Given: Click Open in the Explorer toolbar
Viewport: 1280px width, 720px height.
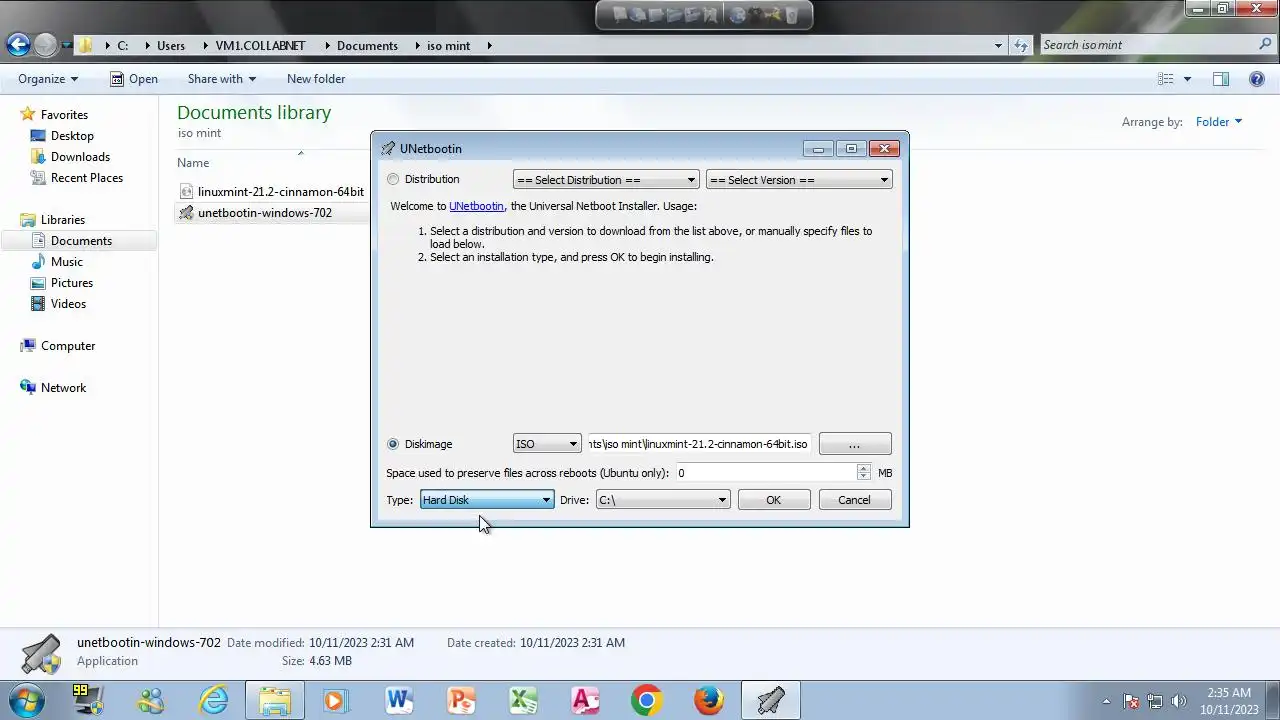Looking at the screenshot, I should click(x=134, y=79).
